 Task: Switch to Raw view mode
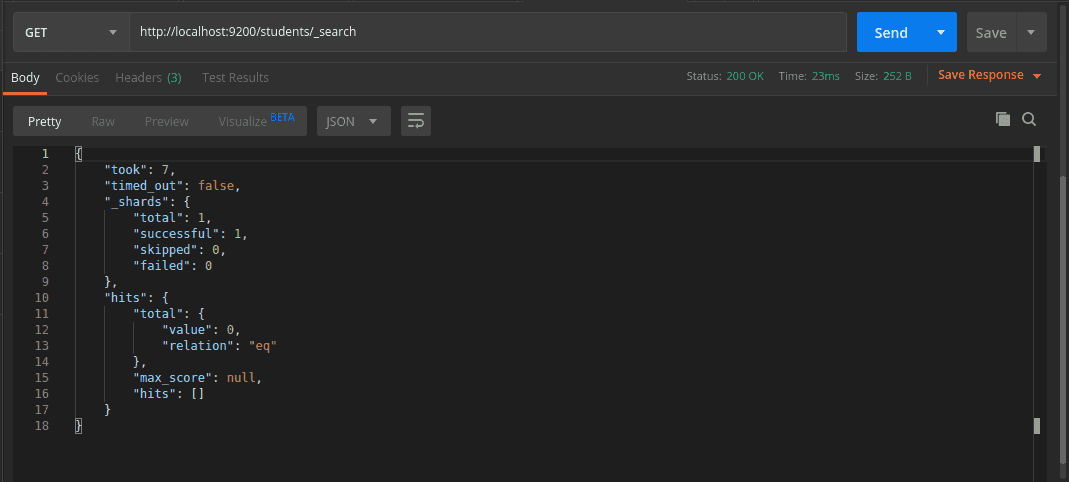point(103,121)
